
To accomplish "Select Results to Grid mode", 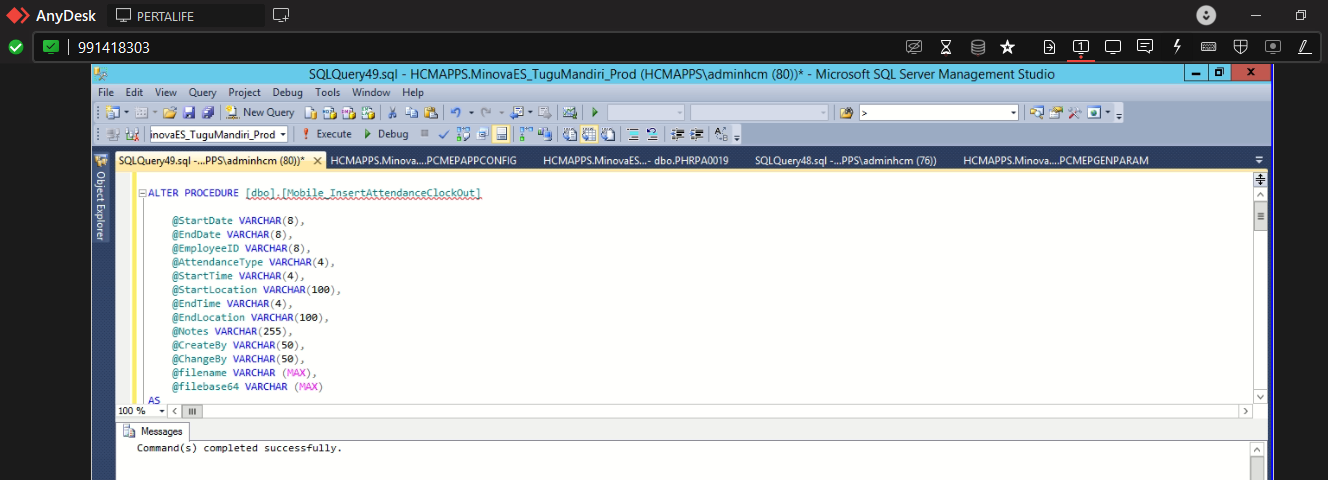I will click(588, 134).
